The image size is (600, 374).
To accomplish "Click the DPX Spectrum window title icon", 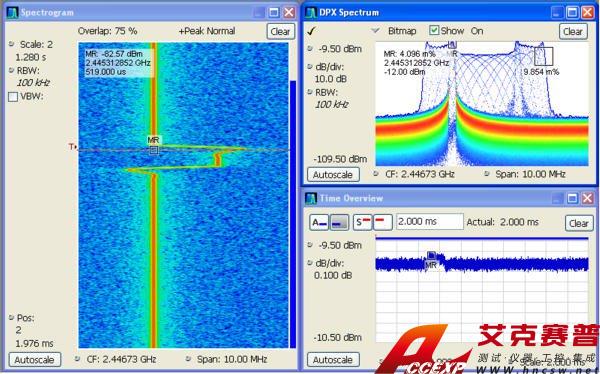I will click(311, 13).
